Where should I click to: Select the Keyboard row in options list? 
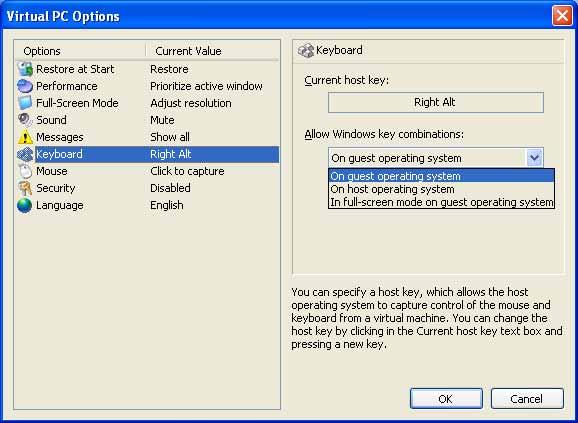[x=147, y=154]
